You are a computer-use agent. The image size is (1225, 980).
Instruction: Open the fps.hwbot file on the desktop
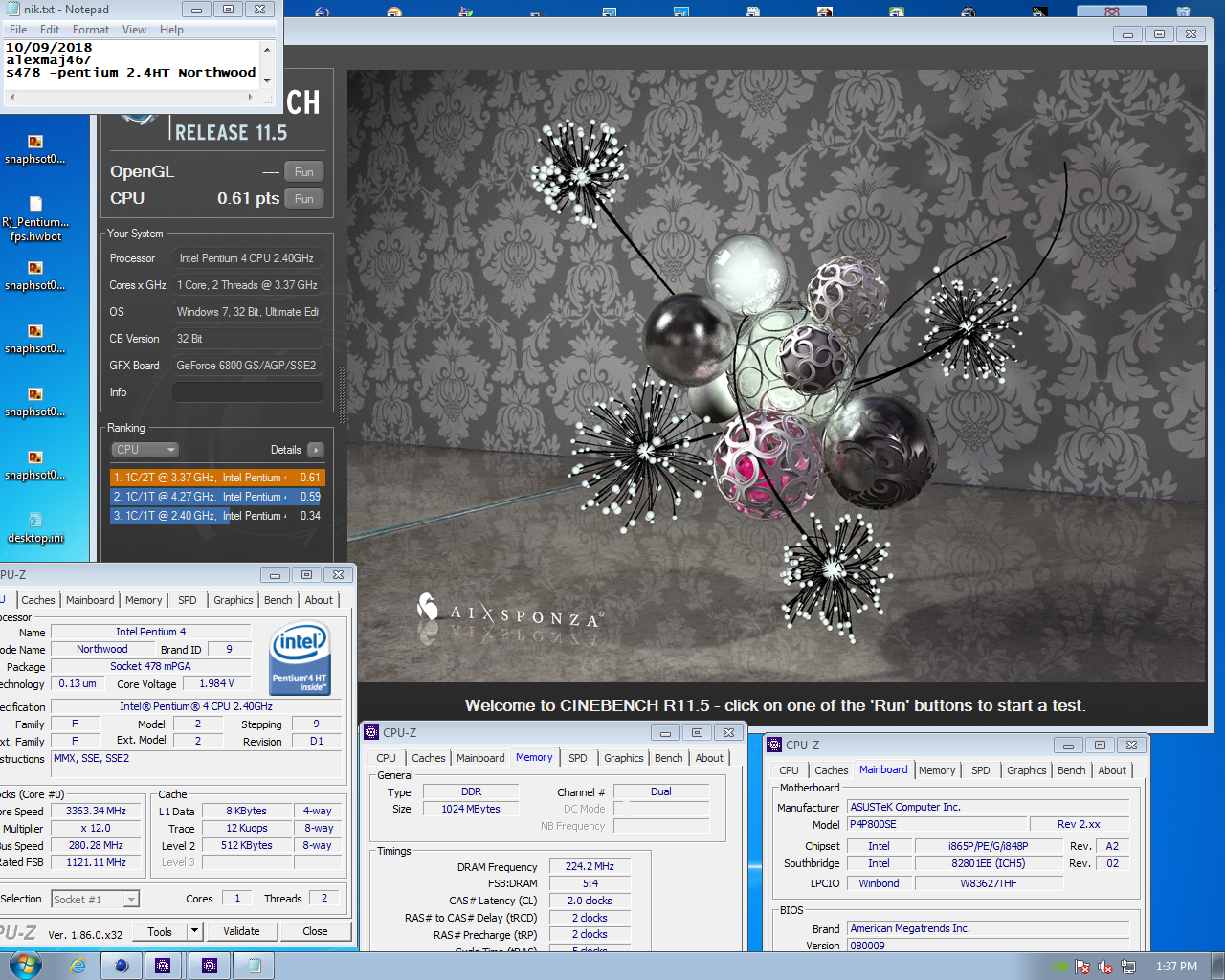(x=35, y=218)
